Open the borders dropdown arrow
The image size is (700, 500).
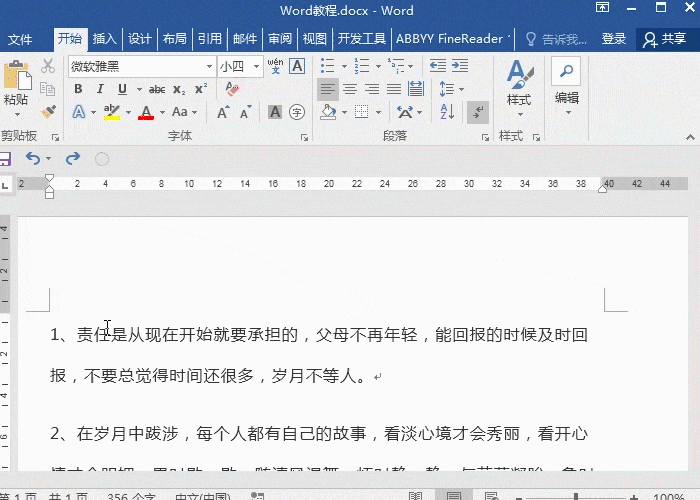pyautogui.click(x=378, y=112)
